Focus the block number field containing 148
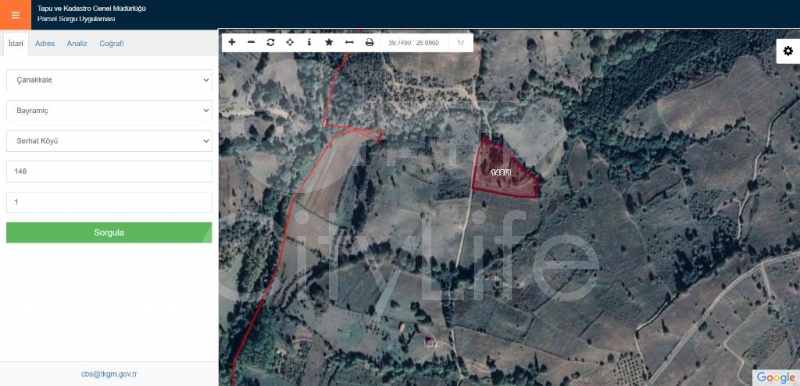 click(x=109, y=172)
